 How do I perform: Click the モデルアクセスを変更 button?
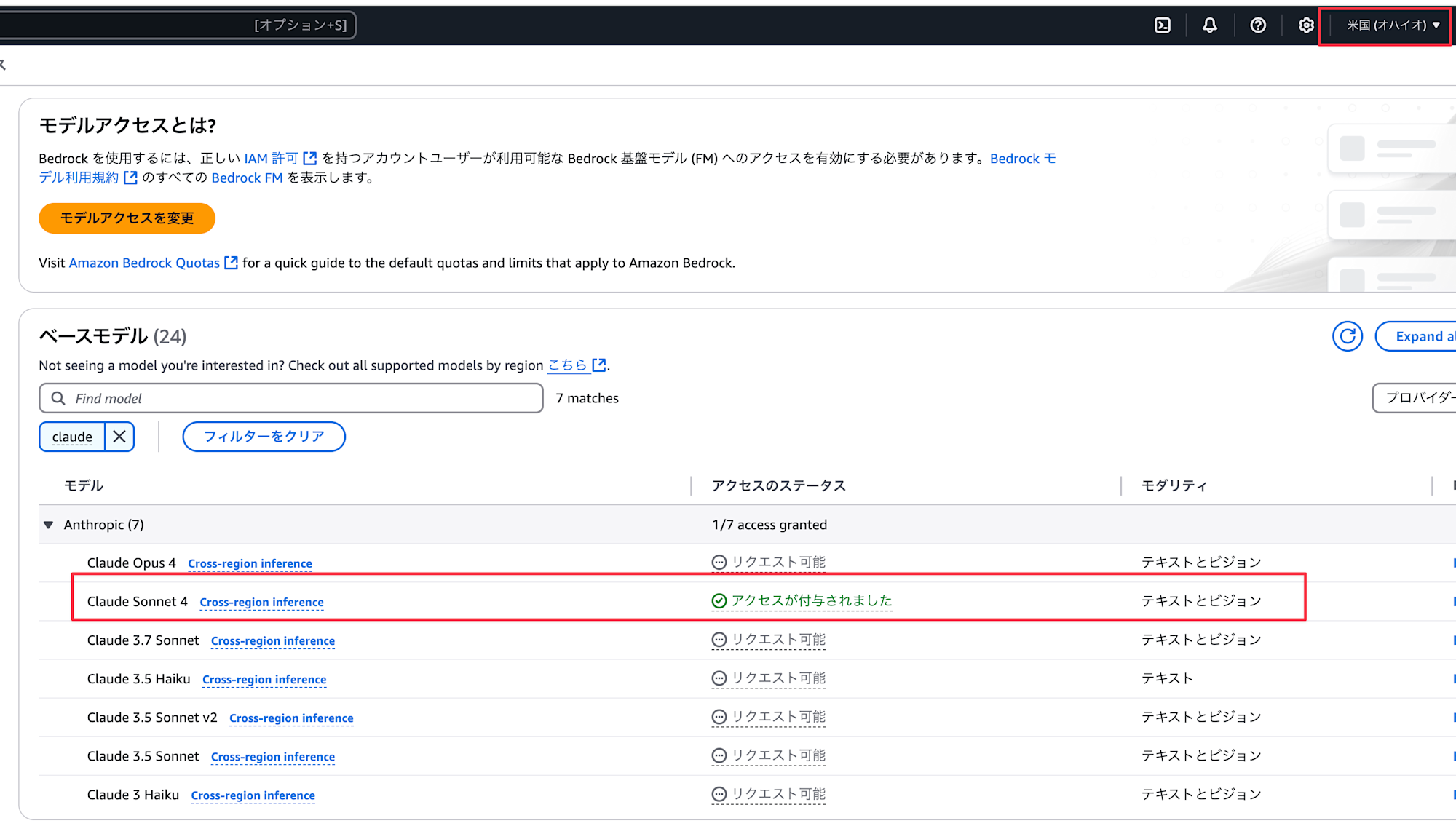tap(127, 218)
